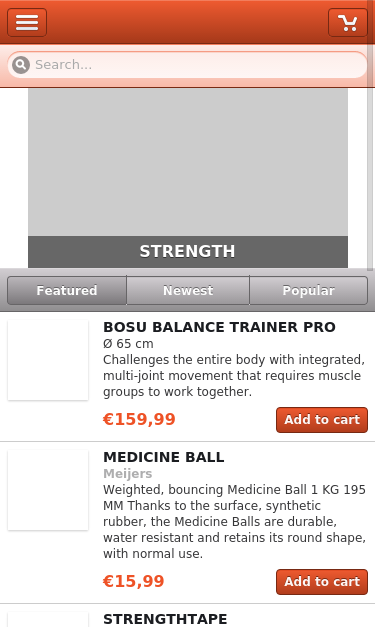Open the Strength category banner image
This screenshot has width=375, height=627.
[188, 162]
